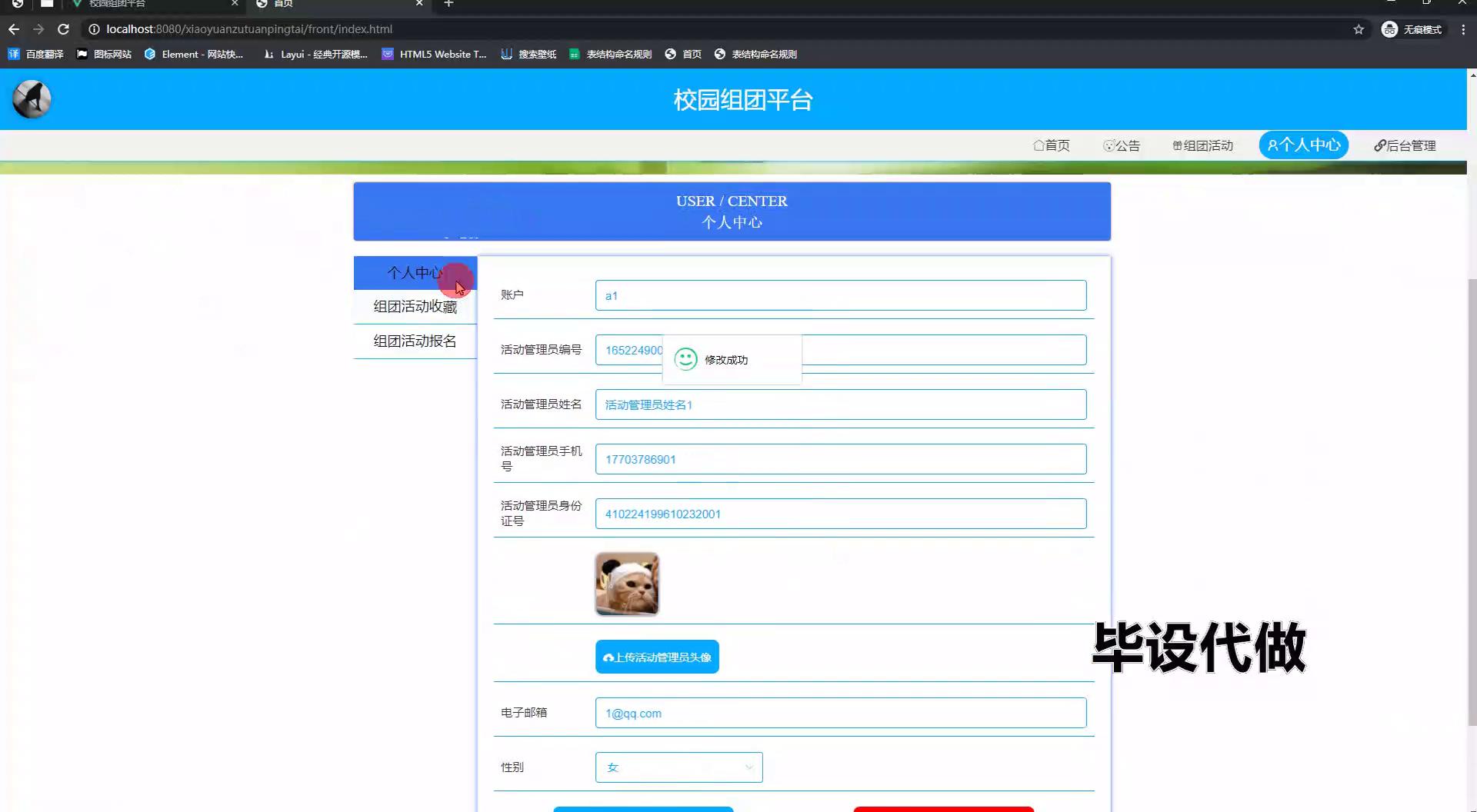Select 组团活动收藏 in sidebar
Viewport: 1477px width, 812px height.
[x=415, y=307]
